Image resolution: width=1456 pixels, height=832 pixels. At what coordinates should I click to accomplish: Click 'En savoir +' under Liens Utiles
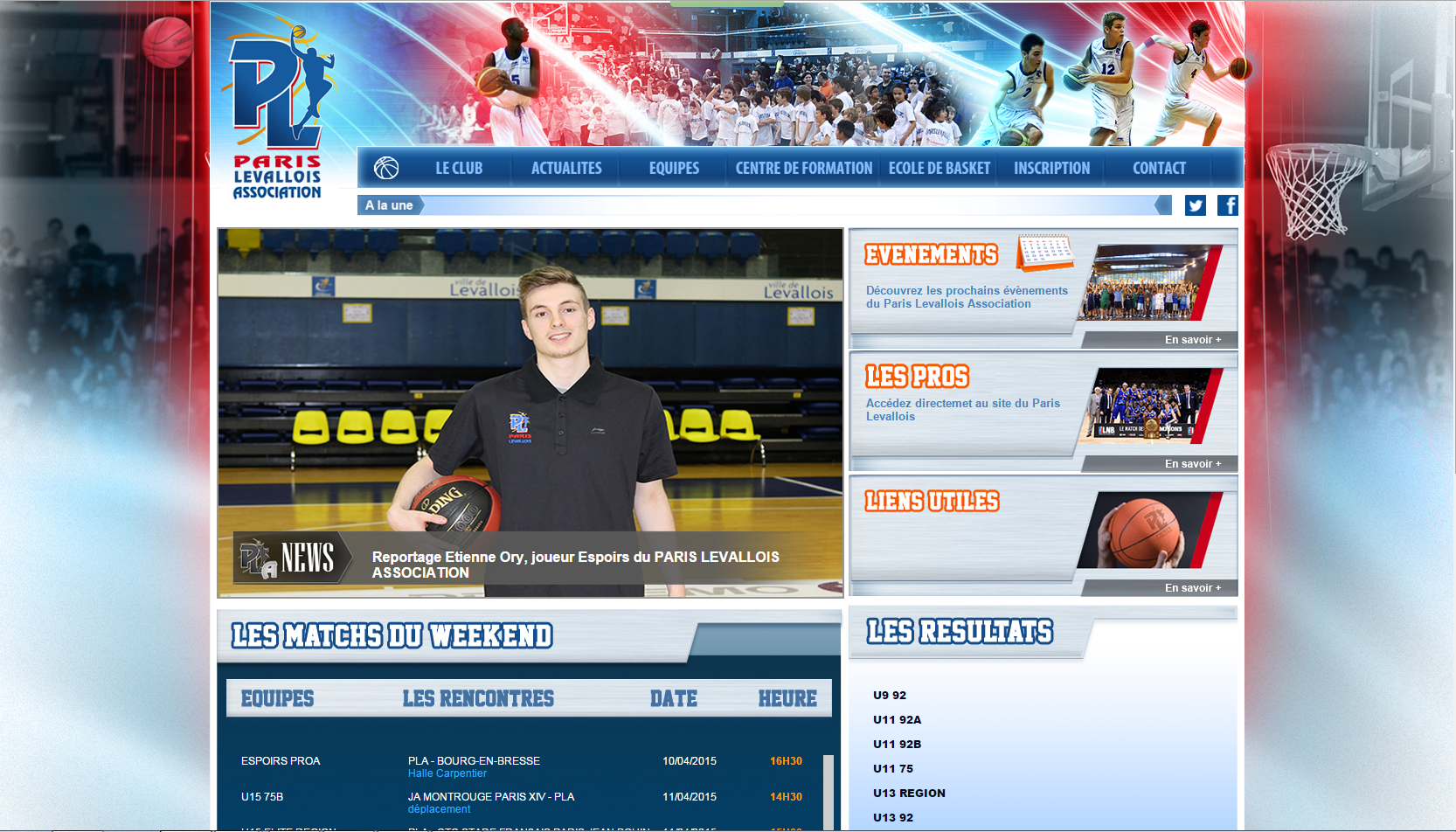point(1193,588)
